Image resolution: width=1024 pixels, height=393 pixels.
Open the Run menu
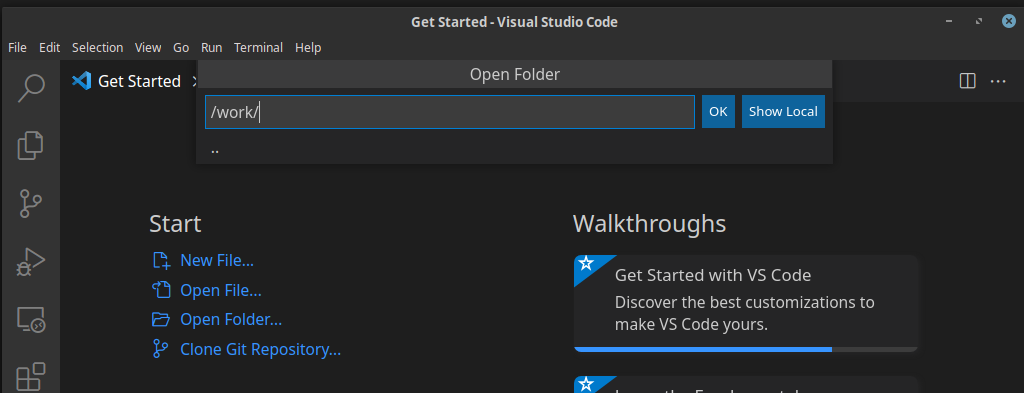tap(212, 48)
